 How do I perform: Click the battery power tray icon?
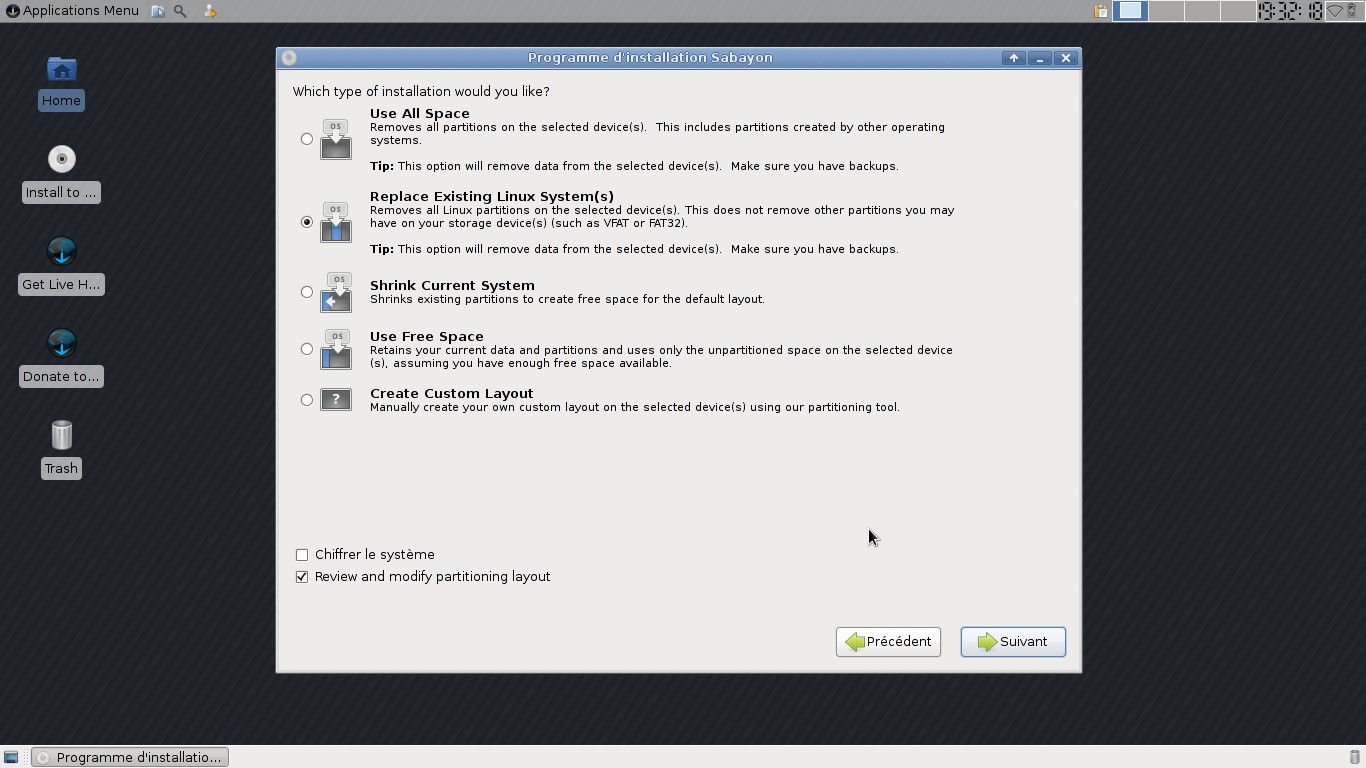tap(1352, 11)
